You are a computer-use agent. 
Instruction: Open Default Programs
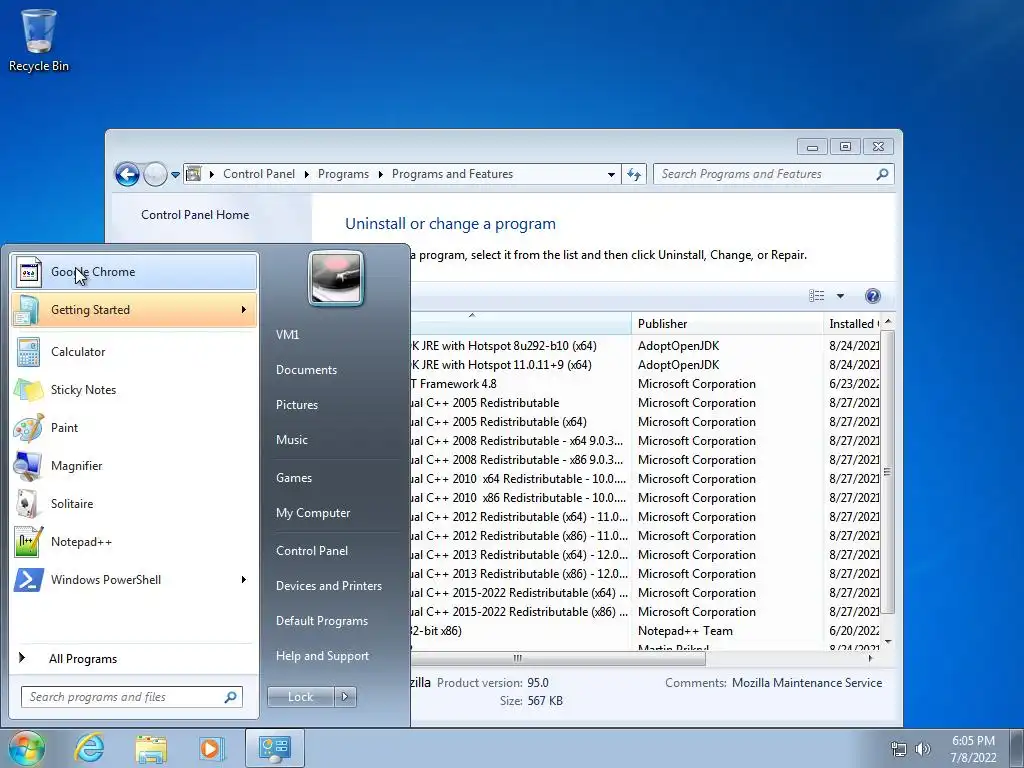coord(322,621)
